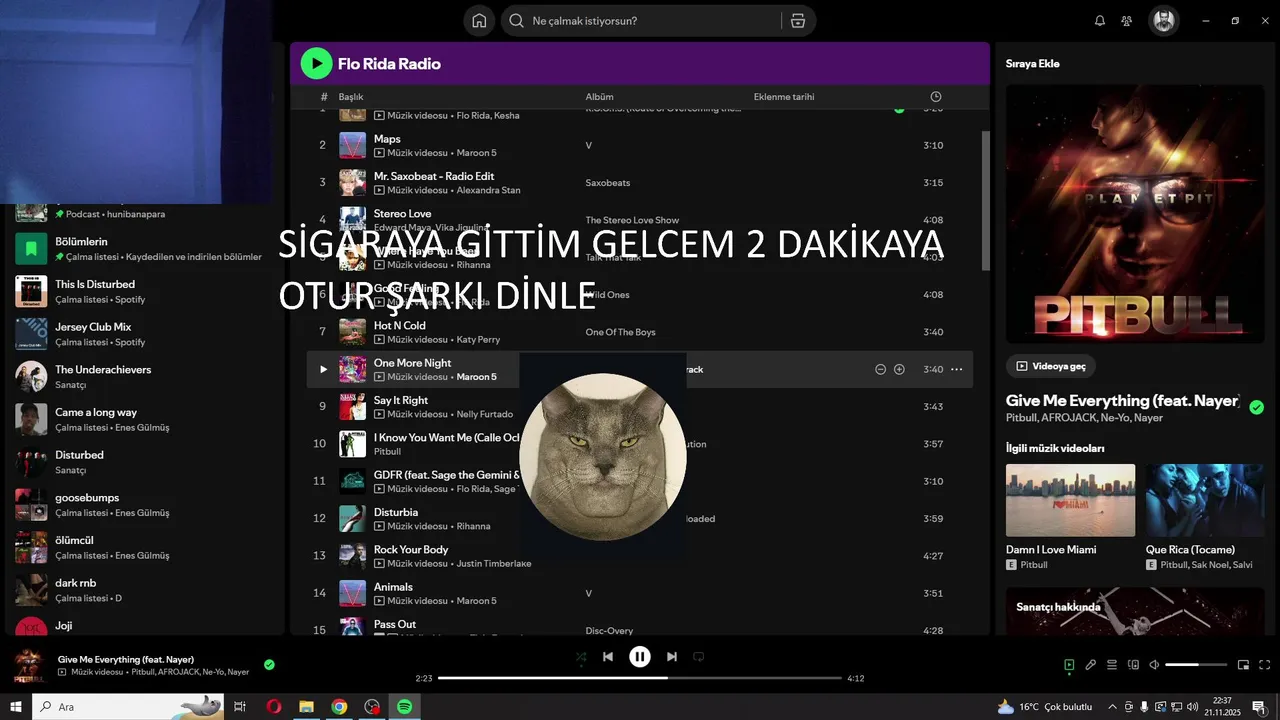The width and height of the screenshot is (1280, 720).
Task: Open more options for One More Night
Action: 957,369
